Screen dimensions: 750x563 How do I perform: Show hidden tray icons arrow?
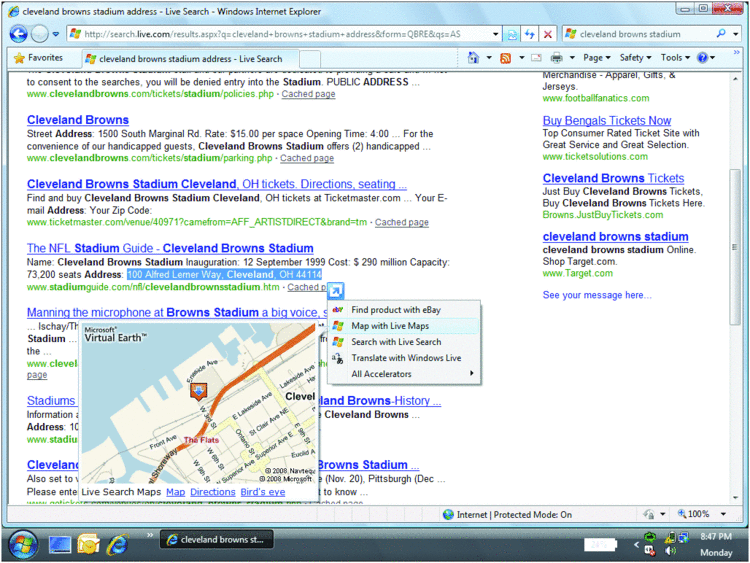pos(636,544)
